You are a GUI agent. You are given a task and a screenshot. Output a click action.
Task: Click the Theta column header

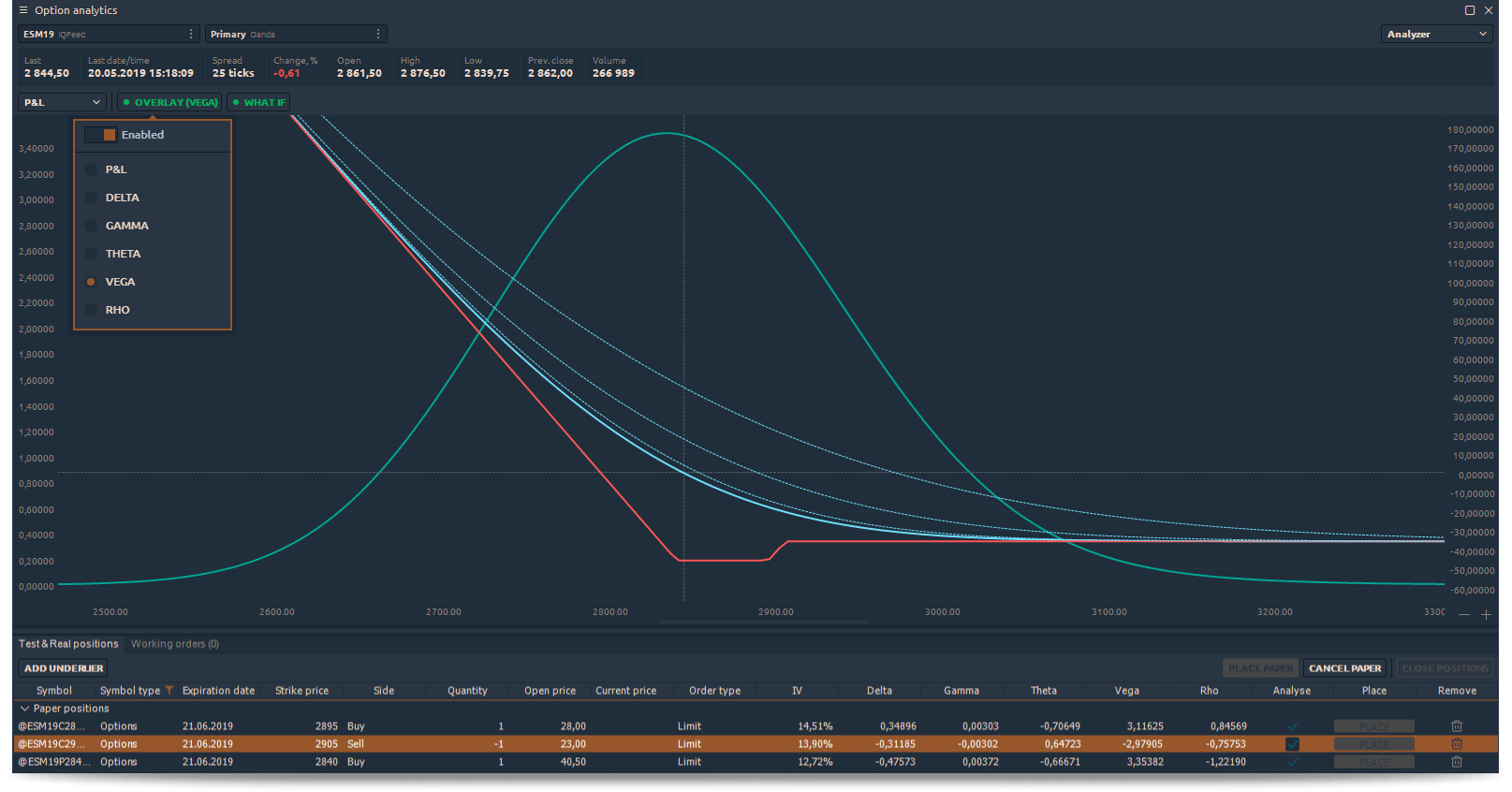(1044, 691)
